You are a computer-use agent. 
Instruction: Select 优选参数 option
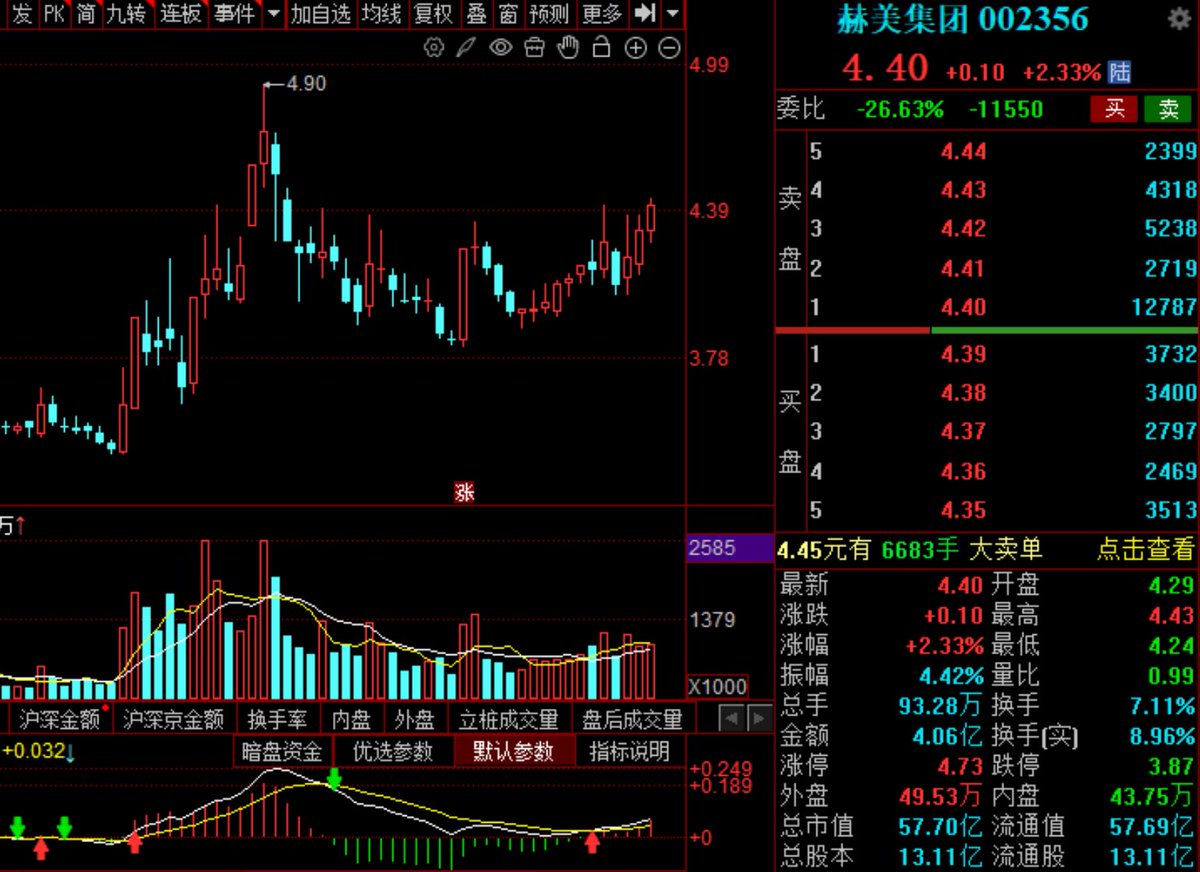coord(393,751)
